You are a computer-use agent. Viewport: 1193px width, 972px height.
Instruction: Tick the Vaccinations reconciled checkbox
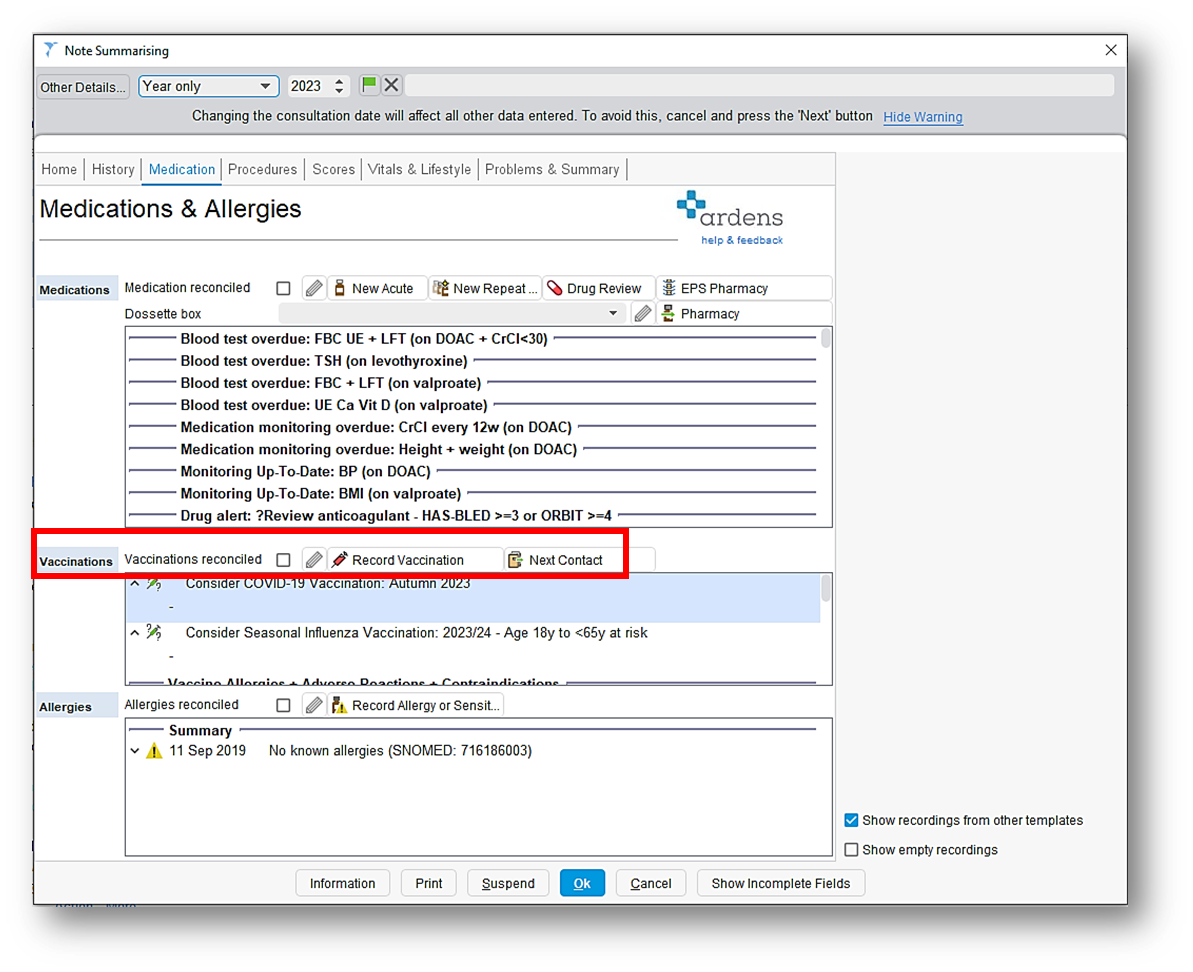point(283,560)
